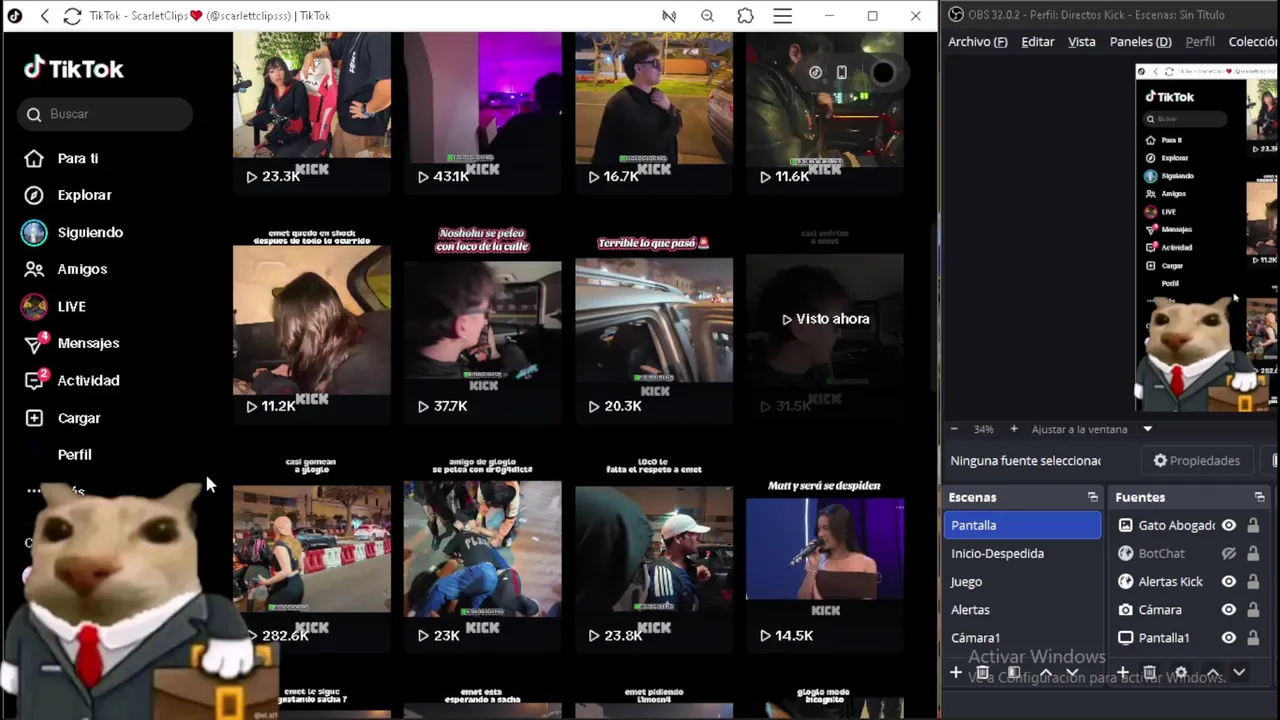The width and height of the screenshot is (1280, 720).
Task: Click the Propiedades button in OBS
Action: coord(1196,461)
